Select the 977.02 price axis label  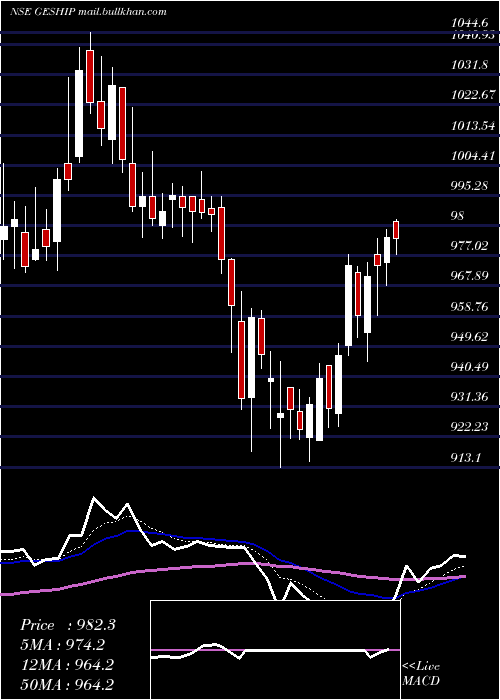470,246
